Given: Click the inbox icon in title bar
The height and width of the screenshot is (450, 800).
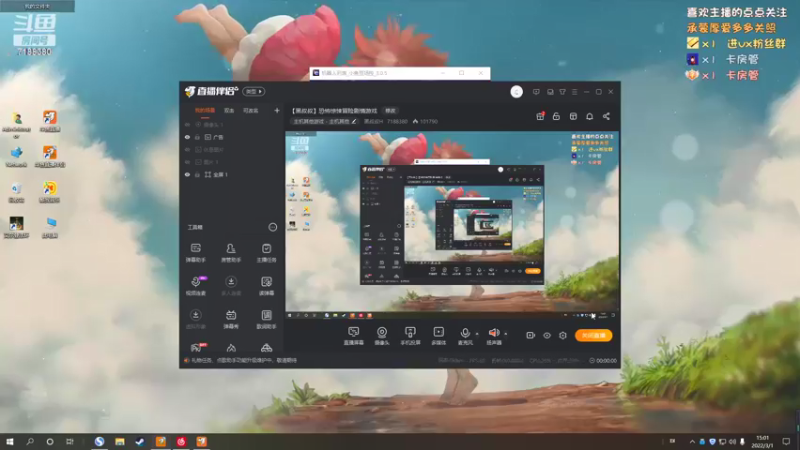Looking at the screenshot, I should [550, 92].
